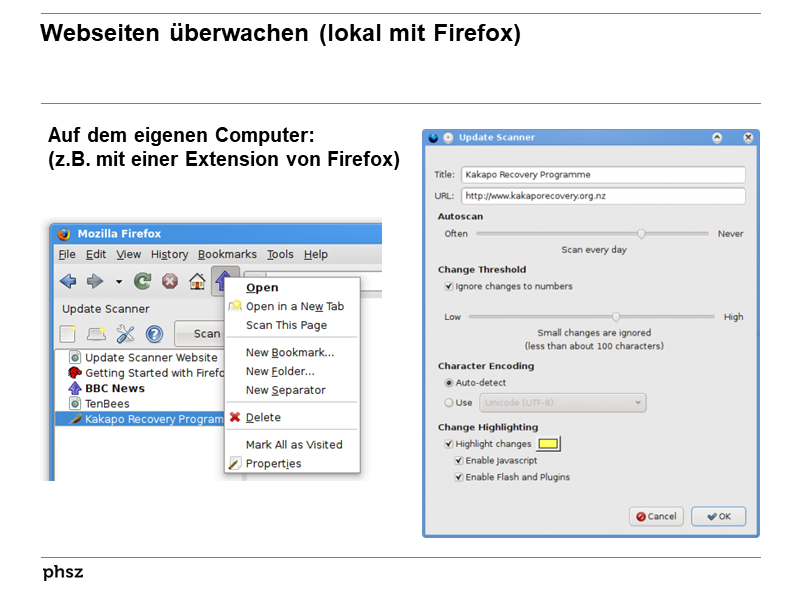The width and height of the screenshot is (800, 600).
Task: Click the back navigation arrow
Action: pyautogui.click(x=68, y=279)
